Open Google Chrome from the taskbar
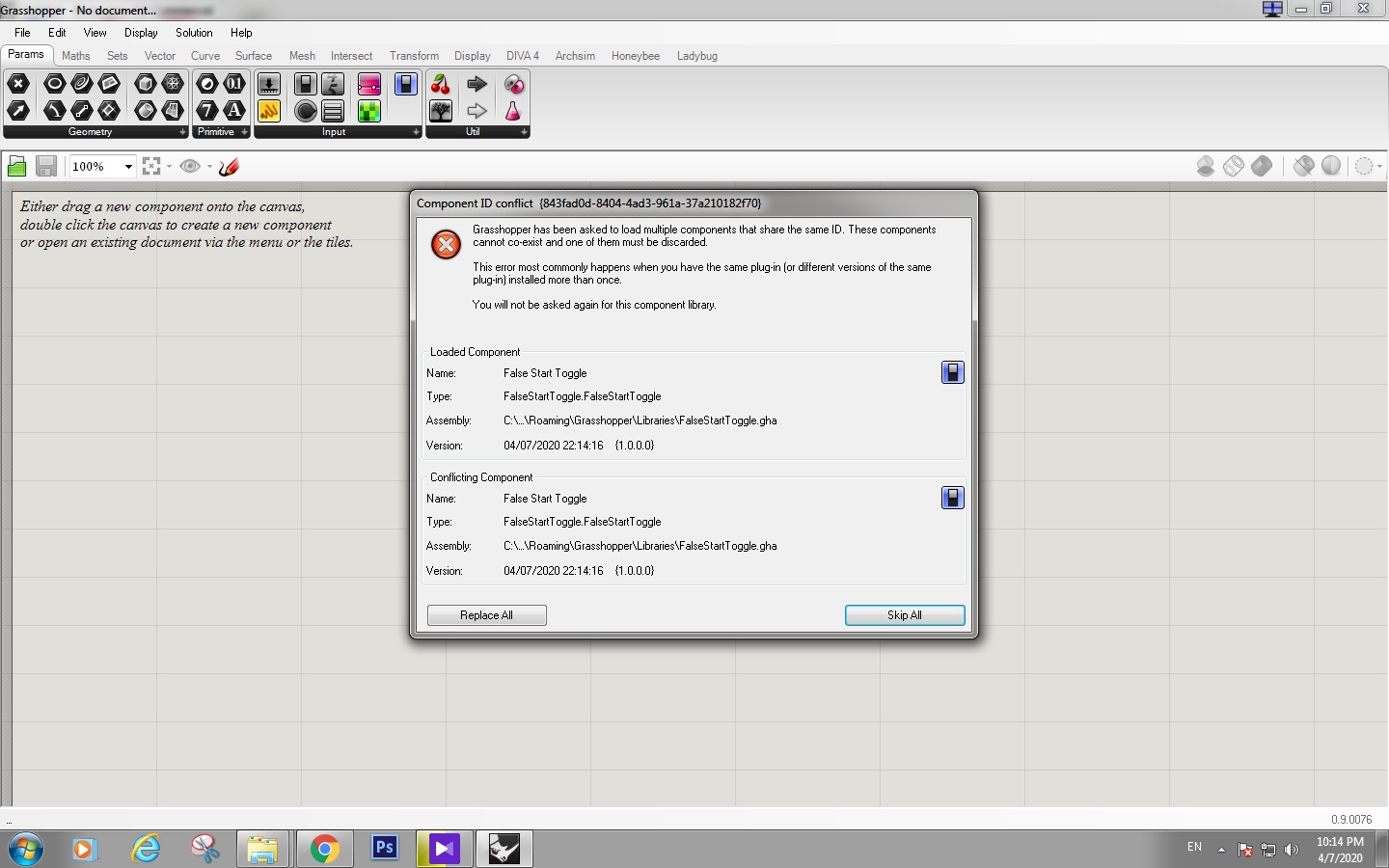 [x=325, y=849]
